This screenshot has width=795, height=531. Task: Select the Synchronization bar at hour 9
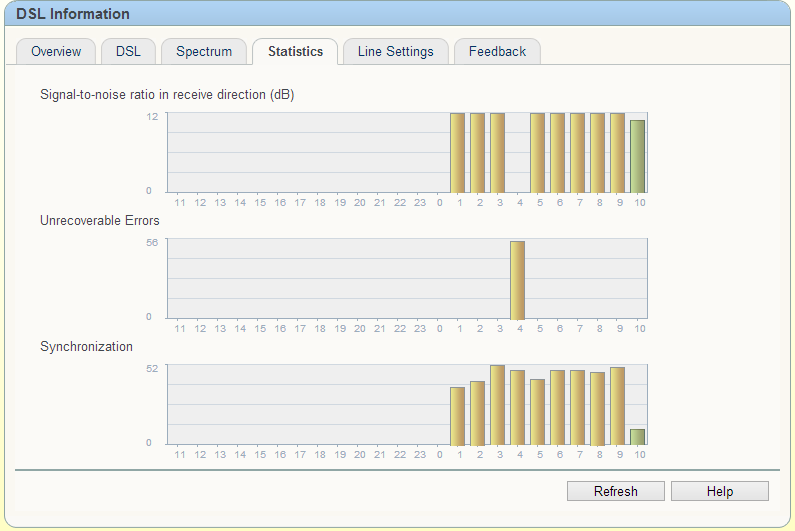point(617,406)
